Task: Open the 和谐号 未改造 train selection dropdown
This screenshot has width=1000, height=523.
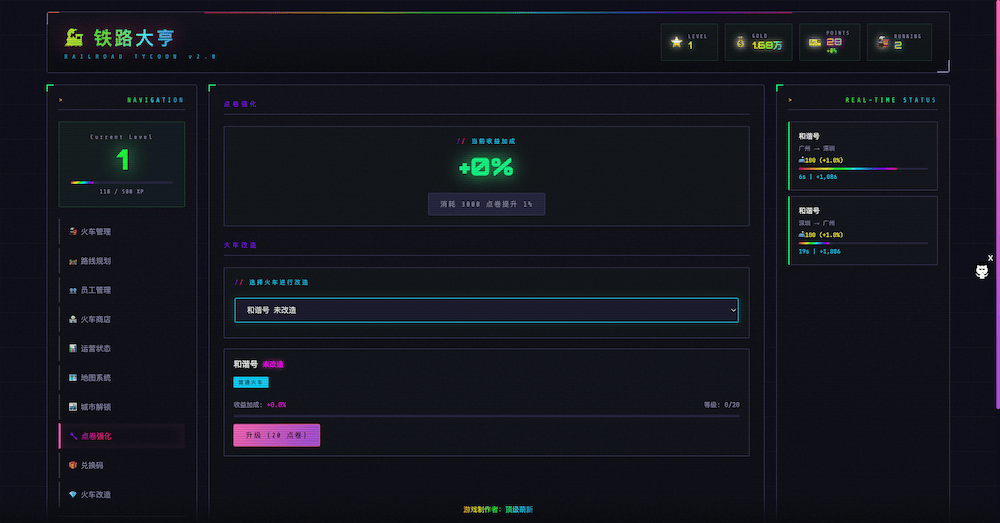Action: [486, 310]
